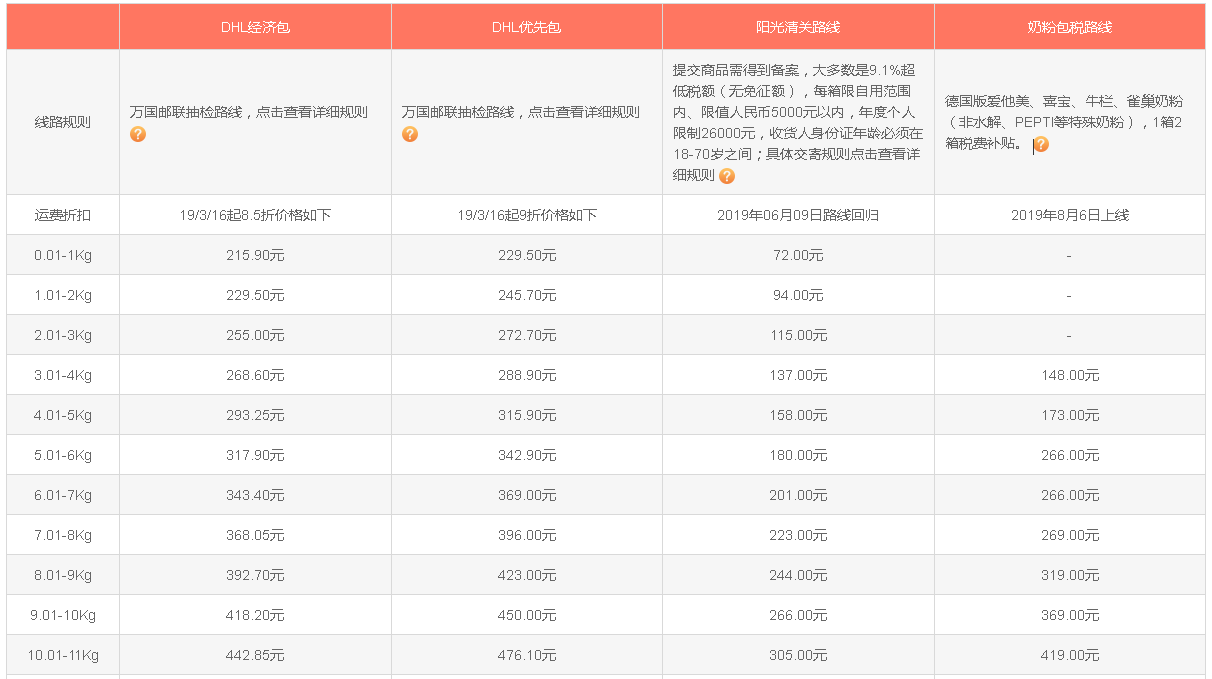
Task: Select the 72.00元 price cell
Action: click(x=798, y=255)
